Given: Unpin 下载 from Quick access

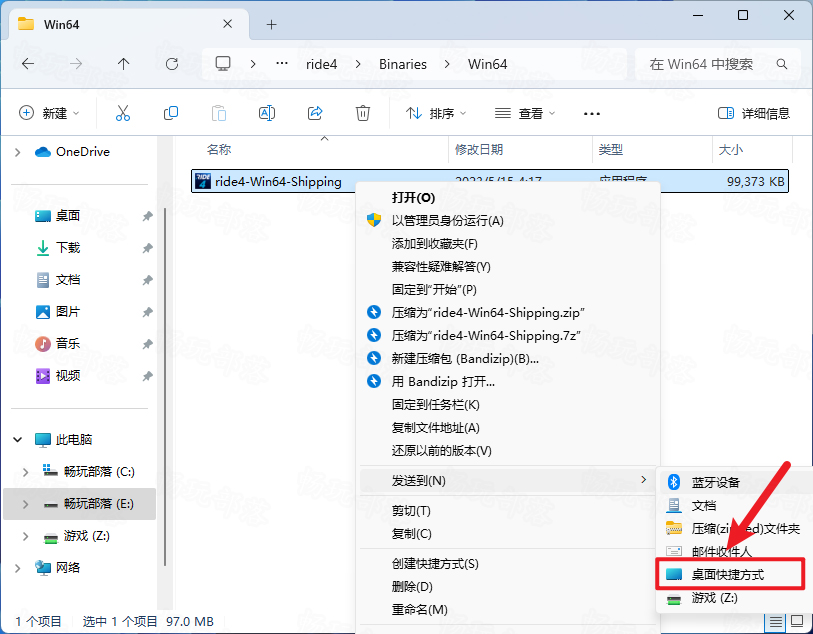Looking at the screenshot, I should 148,248.
